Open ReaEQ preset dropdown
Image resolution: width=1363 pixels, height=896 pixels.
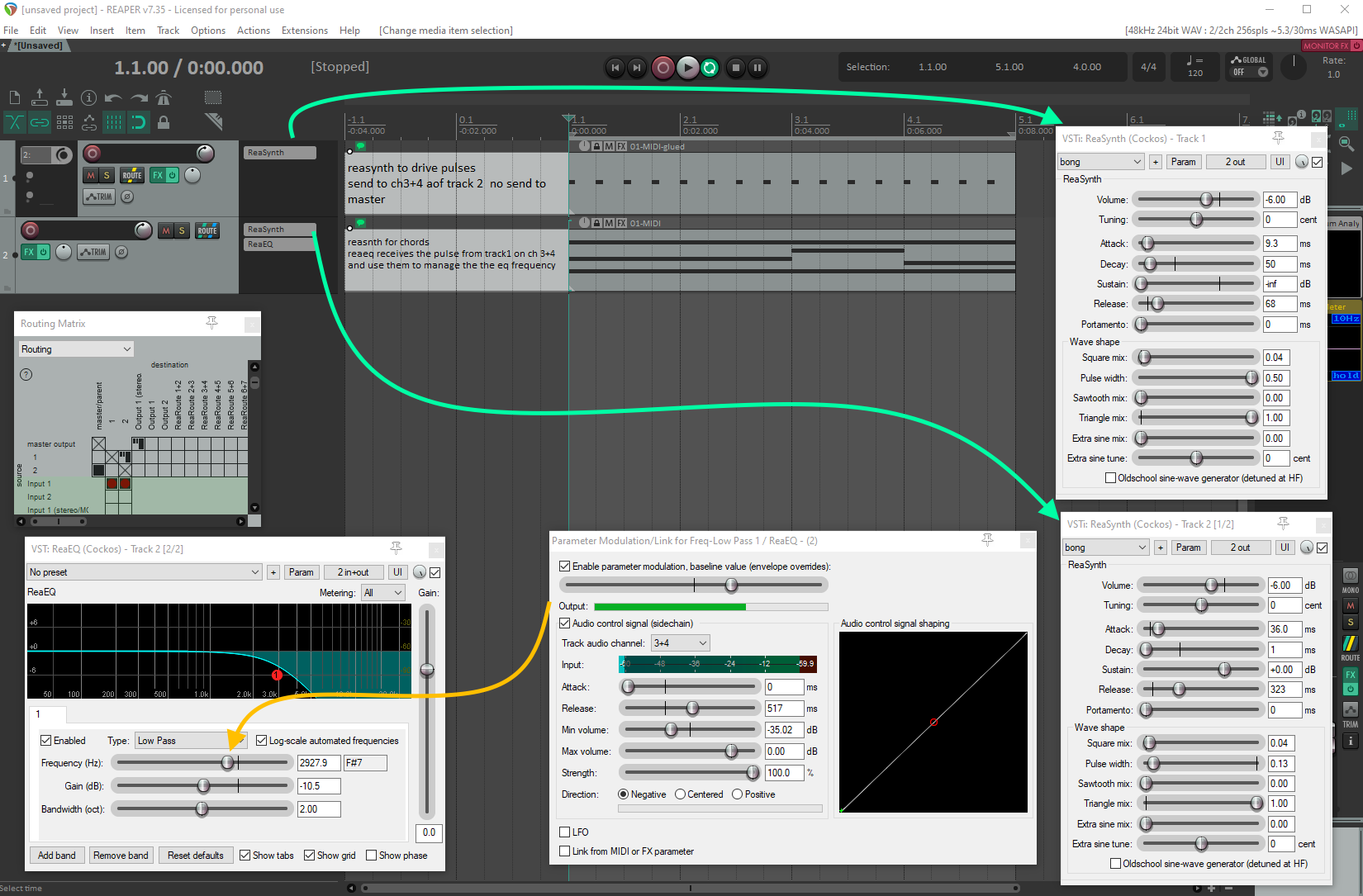(x=145, y=572)
